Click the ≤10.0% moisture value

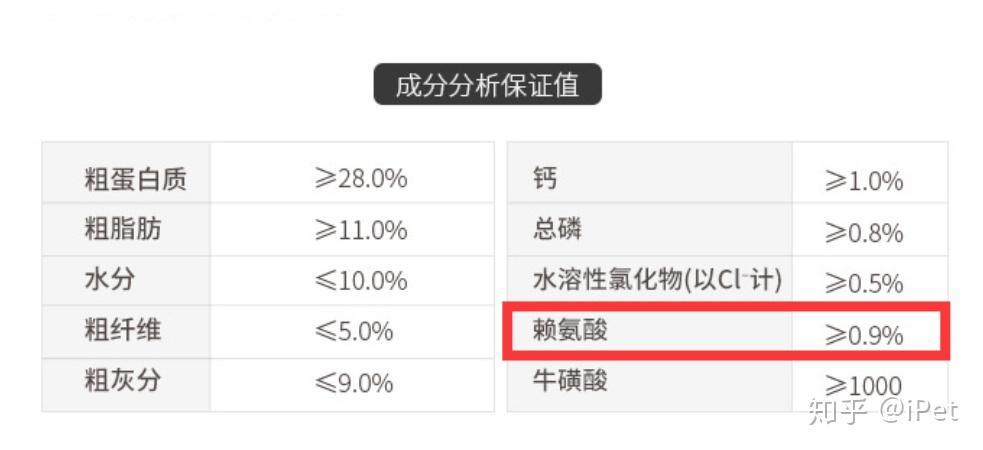(361, 281)
